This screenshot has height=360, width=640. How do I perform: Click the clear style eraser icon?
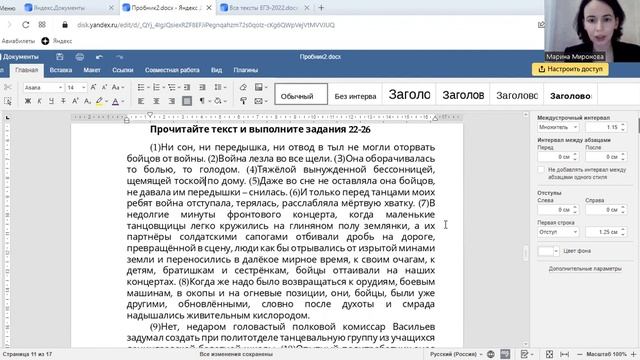tap(243, 87)
